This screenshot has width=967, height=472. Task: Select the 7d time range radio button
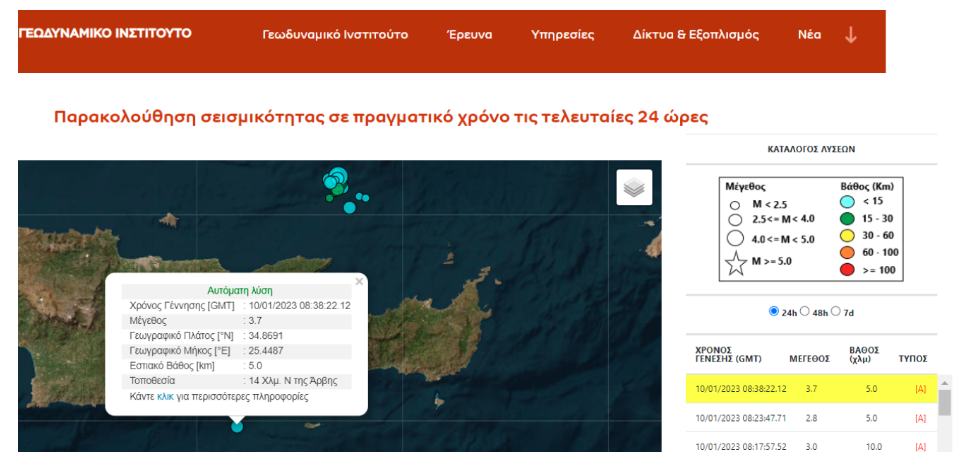pyautogui.click(x=837, y=311)
